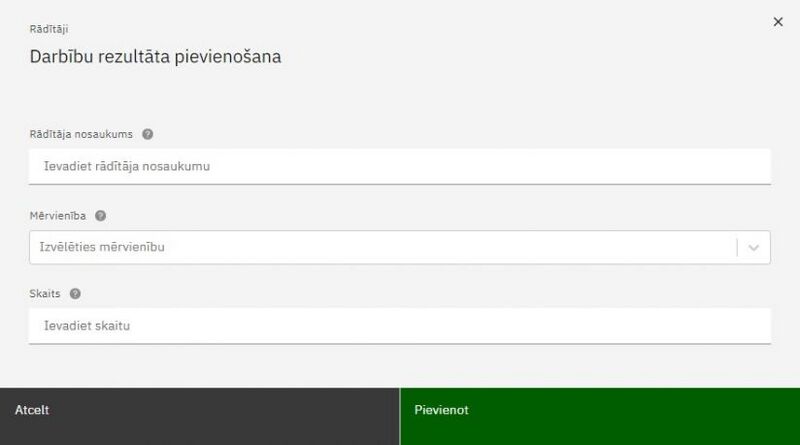Open help tooltip for Rādītāja nosaukums
Screen dimensions: 800x445
point(147,134)
